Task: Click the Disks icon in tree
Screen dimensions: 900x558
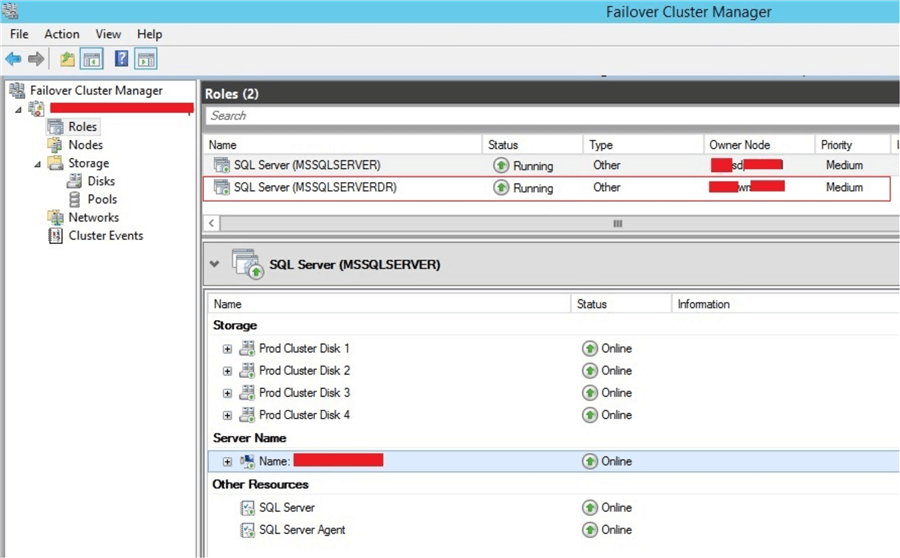Action: click(x=75, y=181)
